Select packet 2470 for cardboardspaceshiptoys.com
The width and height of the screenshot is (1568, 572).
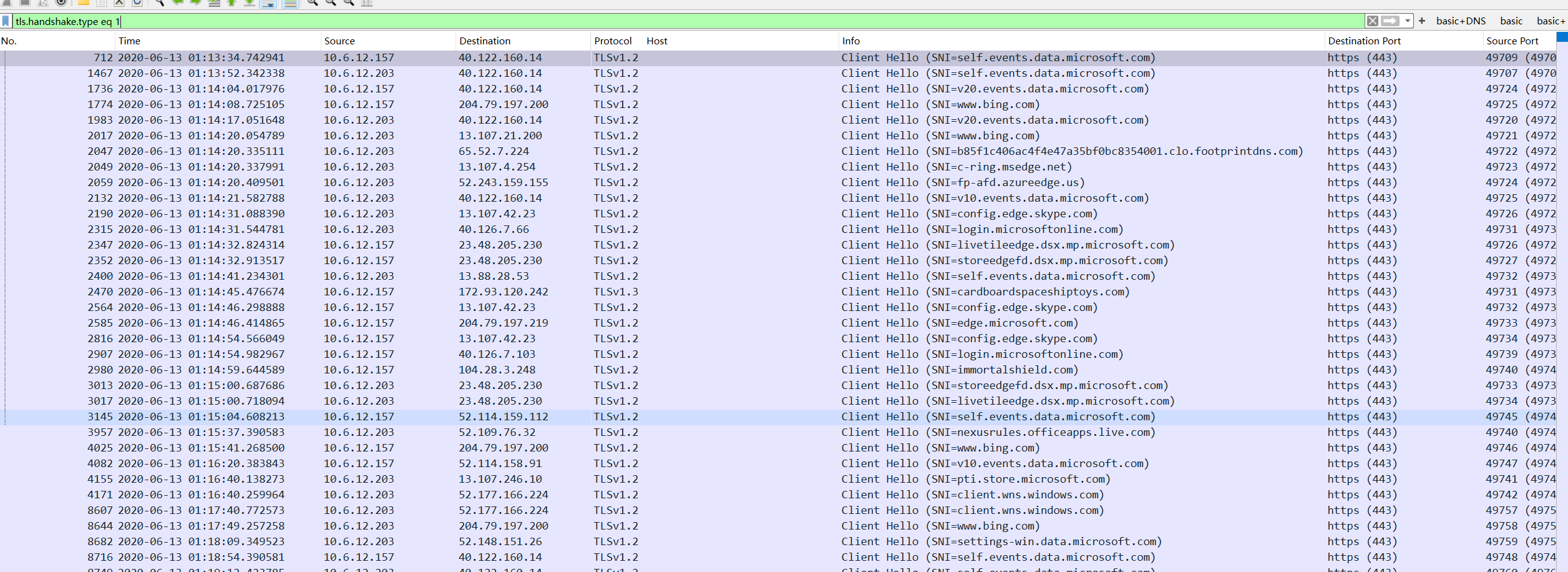(x=624, y=292)
